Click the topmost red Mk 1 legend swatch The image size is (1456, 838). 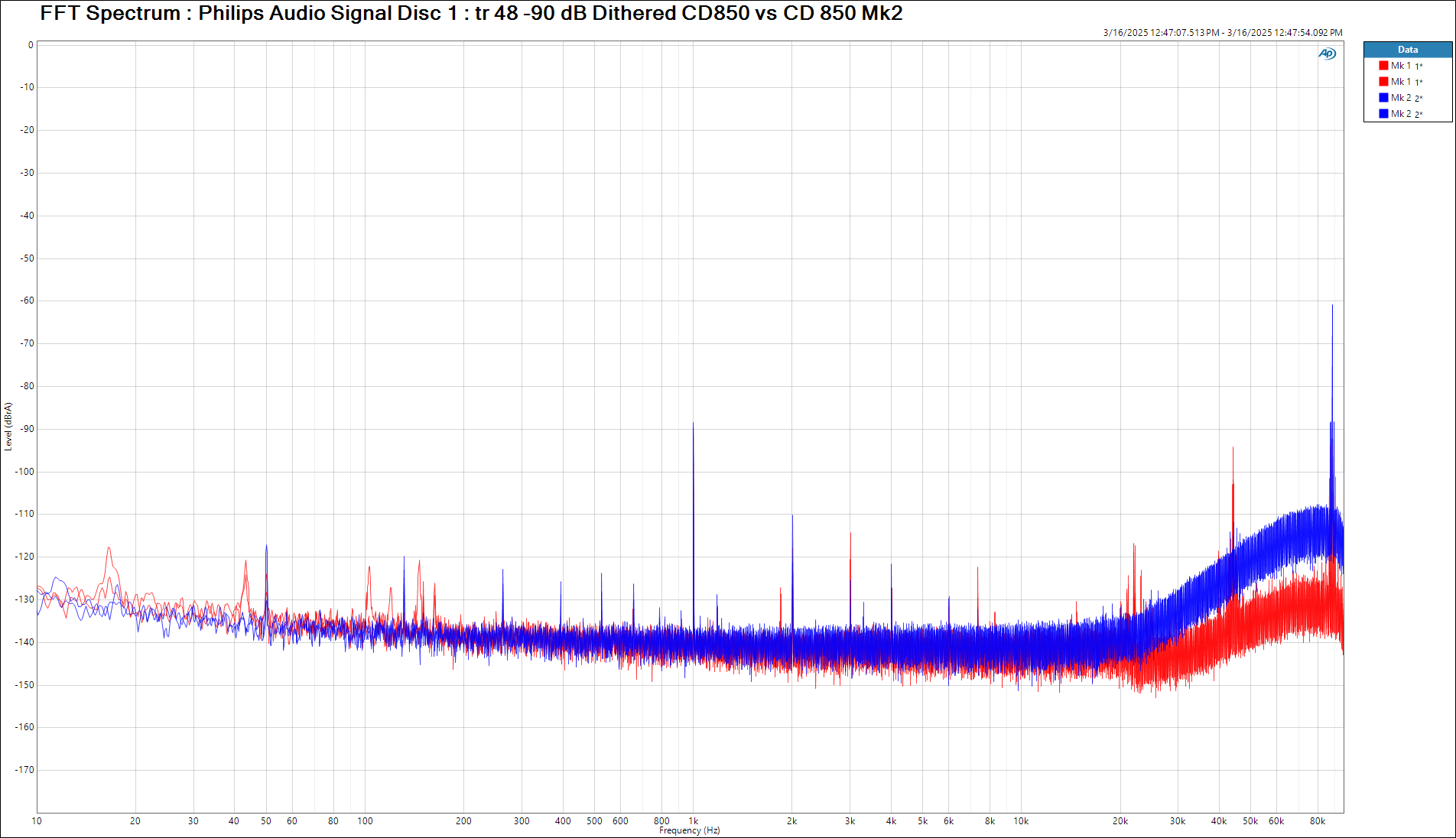click(1383, 66)
